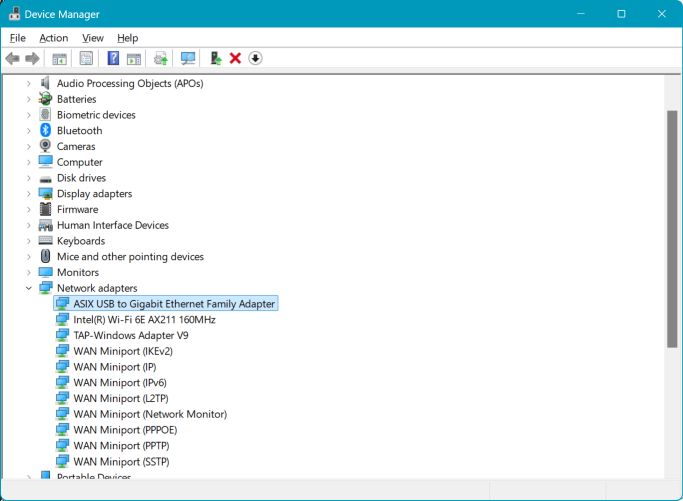
Task: Click the Forward arrow toolbar icon
Action: point(33,58)
